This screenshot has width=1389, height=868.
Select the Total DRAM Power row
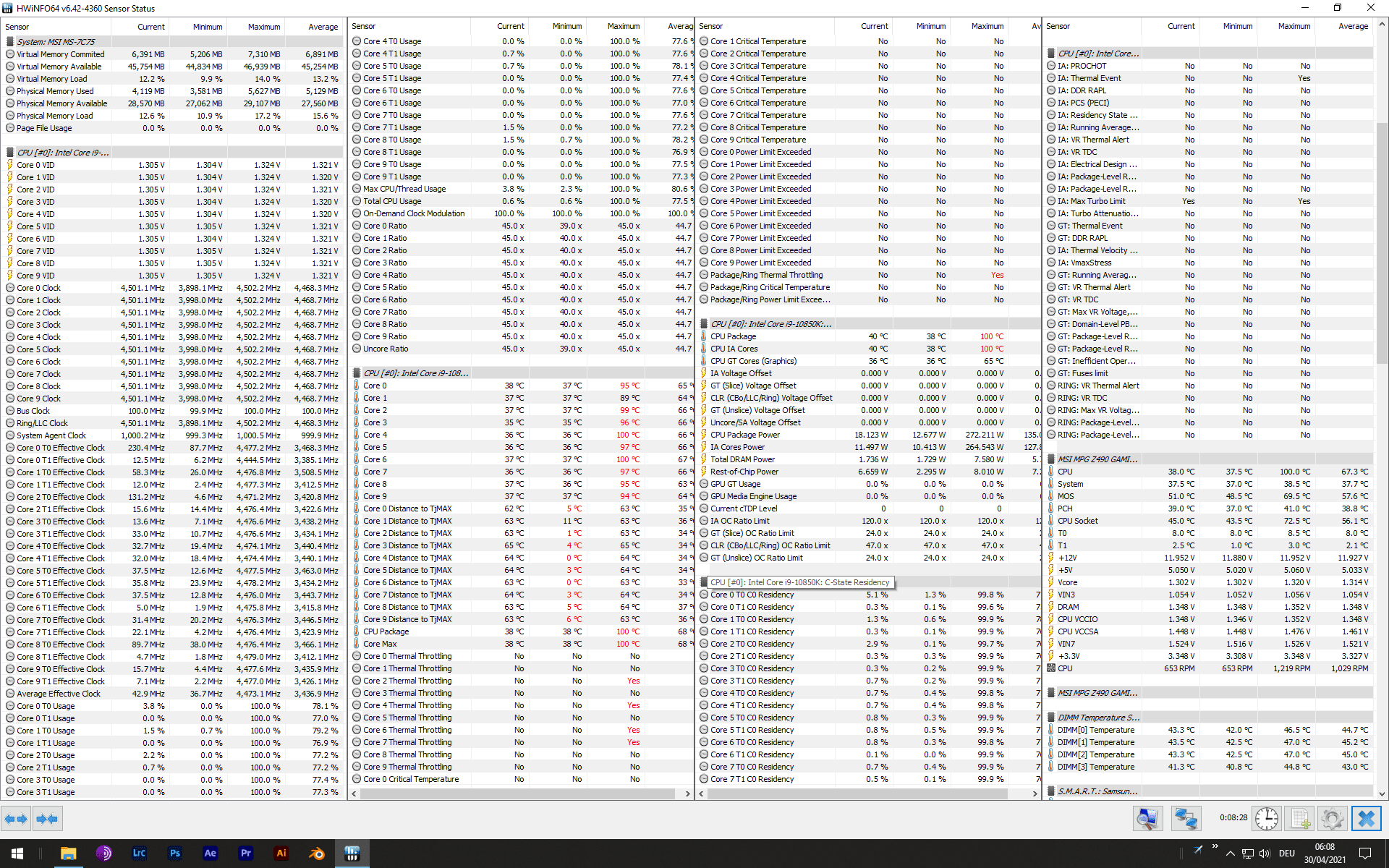click(x=868, y=459)
